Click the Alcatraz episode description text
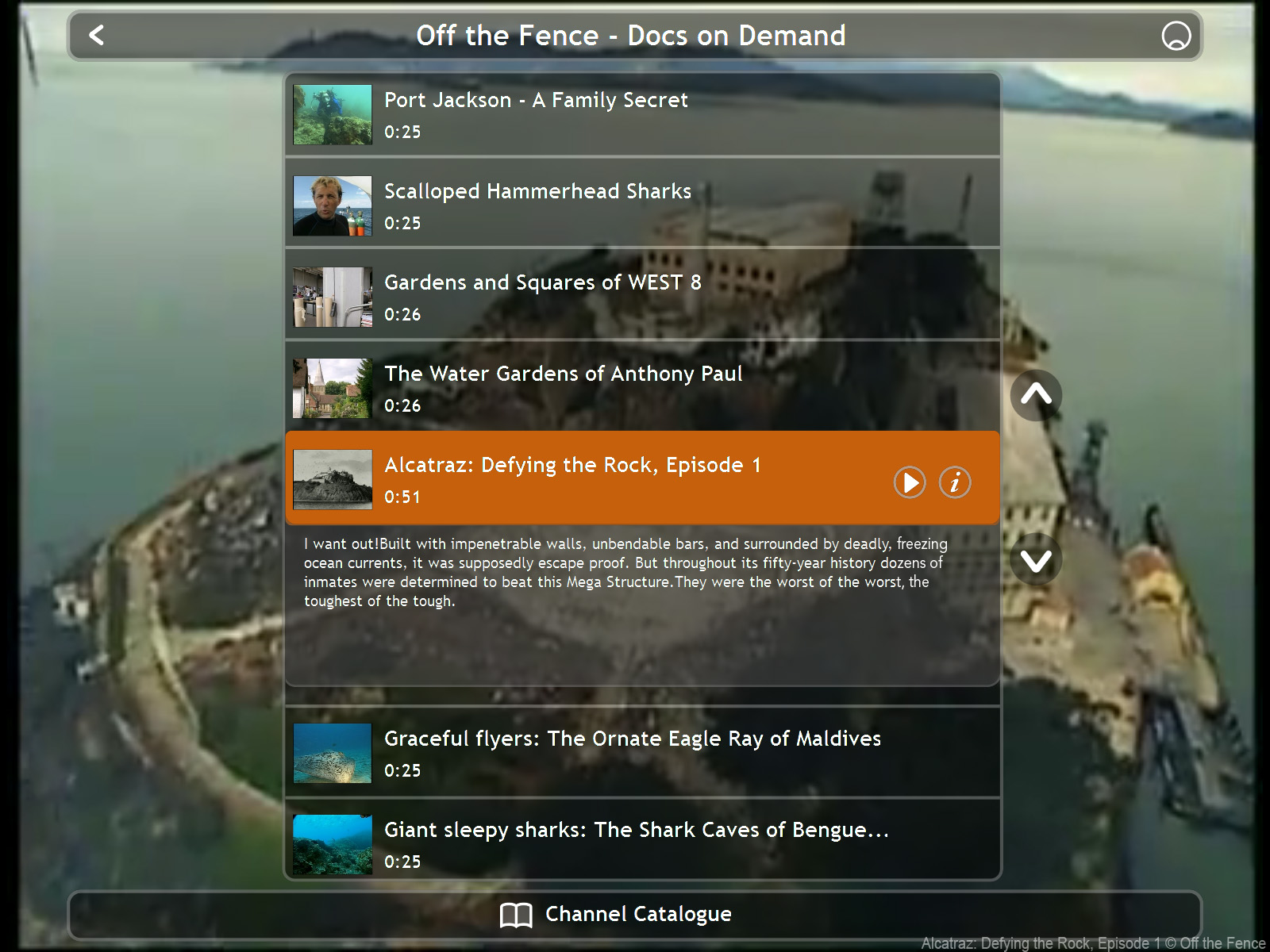Image resolution: width=1270 pixels, height=952 pixels. click(x=625, y=572)
